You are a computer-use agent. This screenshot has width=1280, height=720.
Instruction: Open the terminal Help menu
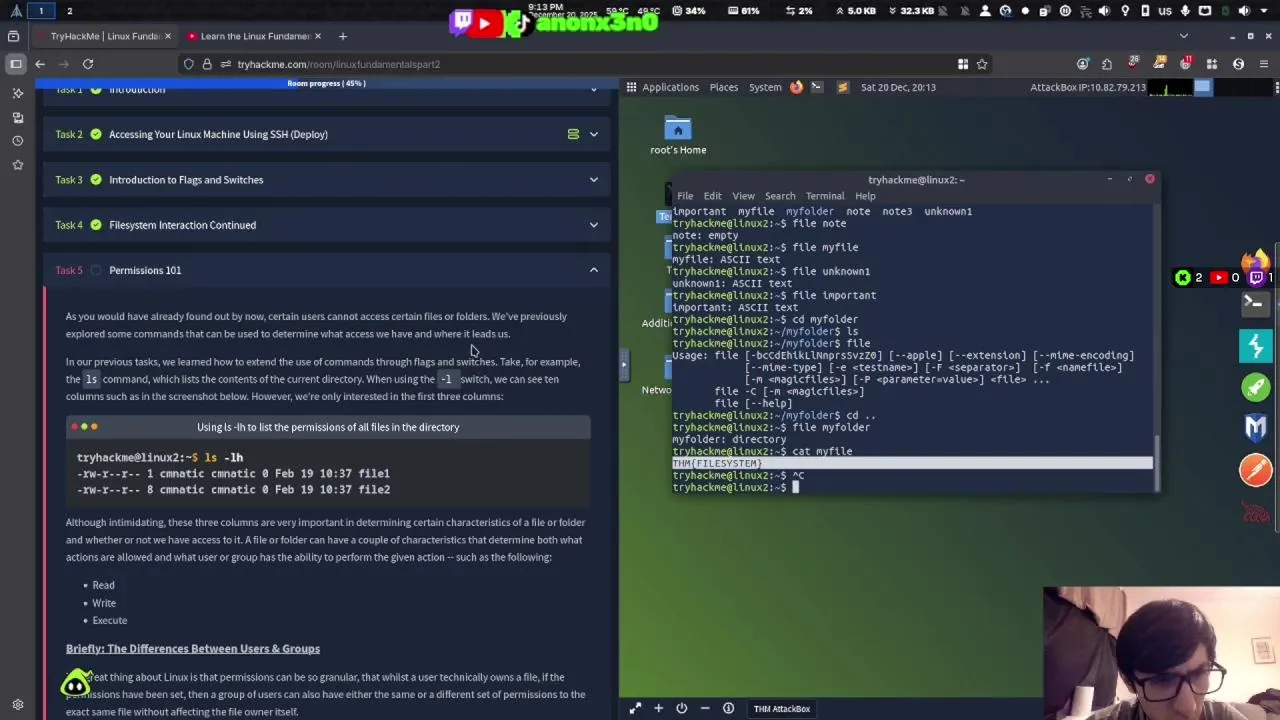(865, 196)
